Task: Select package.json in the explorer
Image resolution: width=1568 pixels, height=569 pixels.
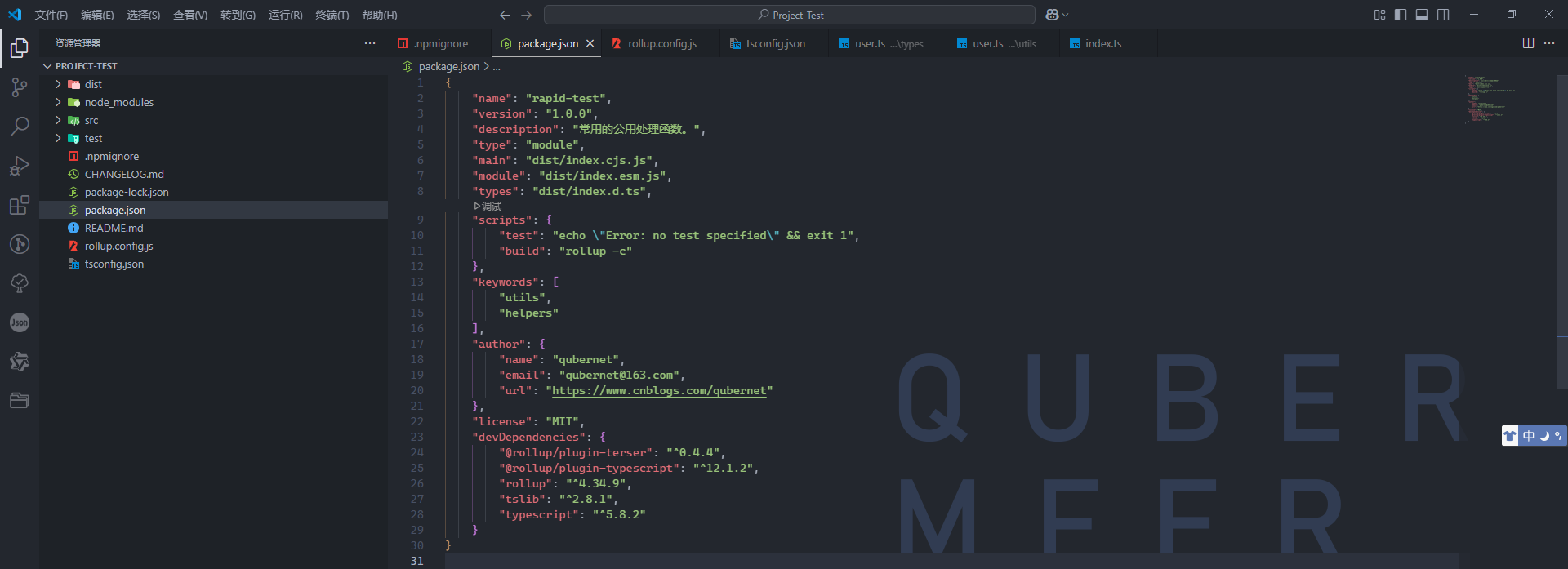Action: [x=213, y=210]
